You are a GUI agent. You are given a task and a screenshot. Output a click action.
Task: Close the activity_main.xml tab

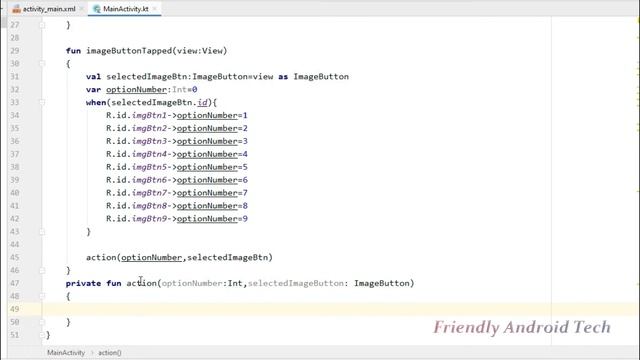coord(81,9)
